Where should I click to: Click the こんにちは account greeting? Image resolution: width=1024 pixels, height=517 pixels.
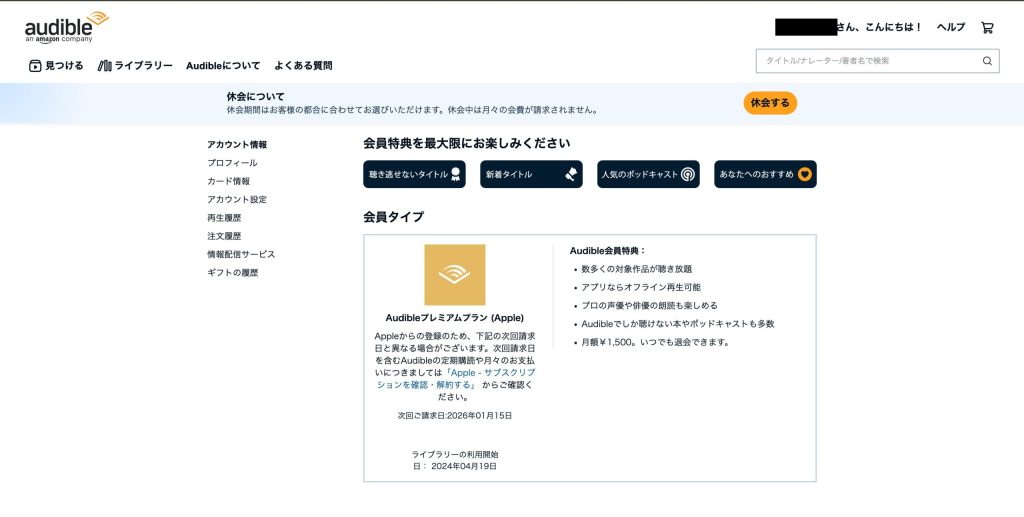(879, 27)
